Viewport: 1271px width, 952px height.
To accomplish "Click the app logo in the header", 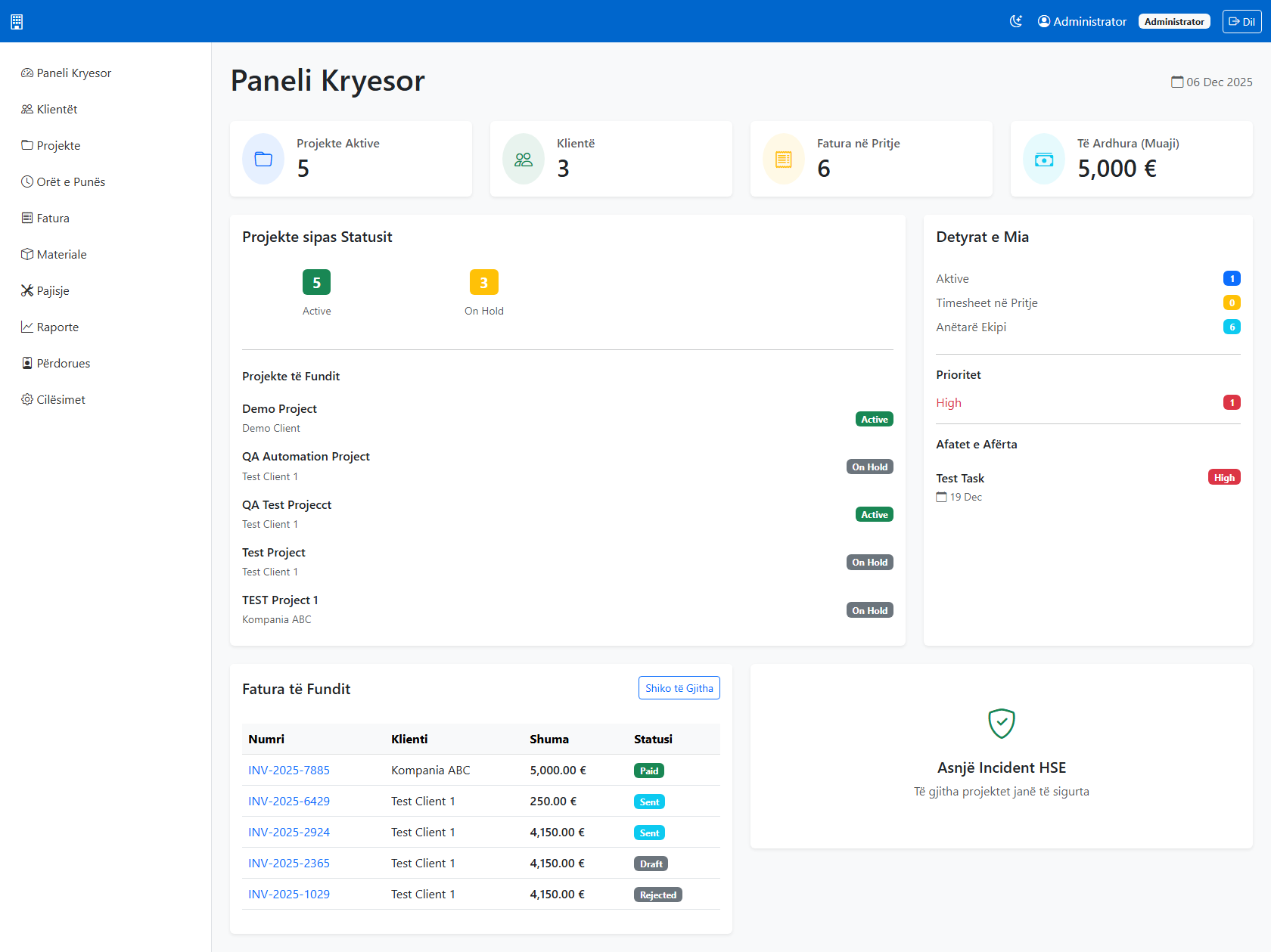I will (17, 21).
